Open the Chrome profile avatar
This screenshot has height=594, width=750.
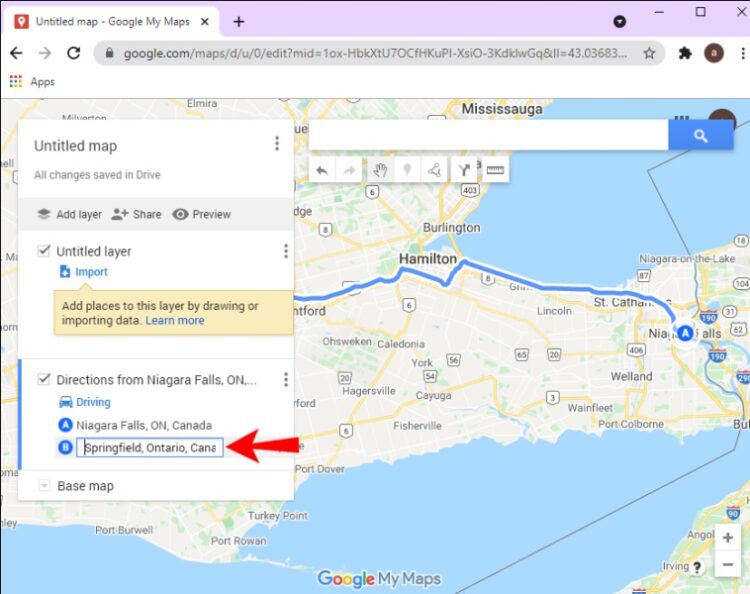pos(714,53)
